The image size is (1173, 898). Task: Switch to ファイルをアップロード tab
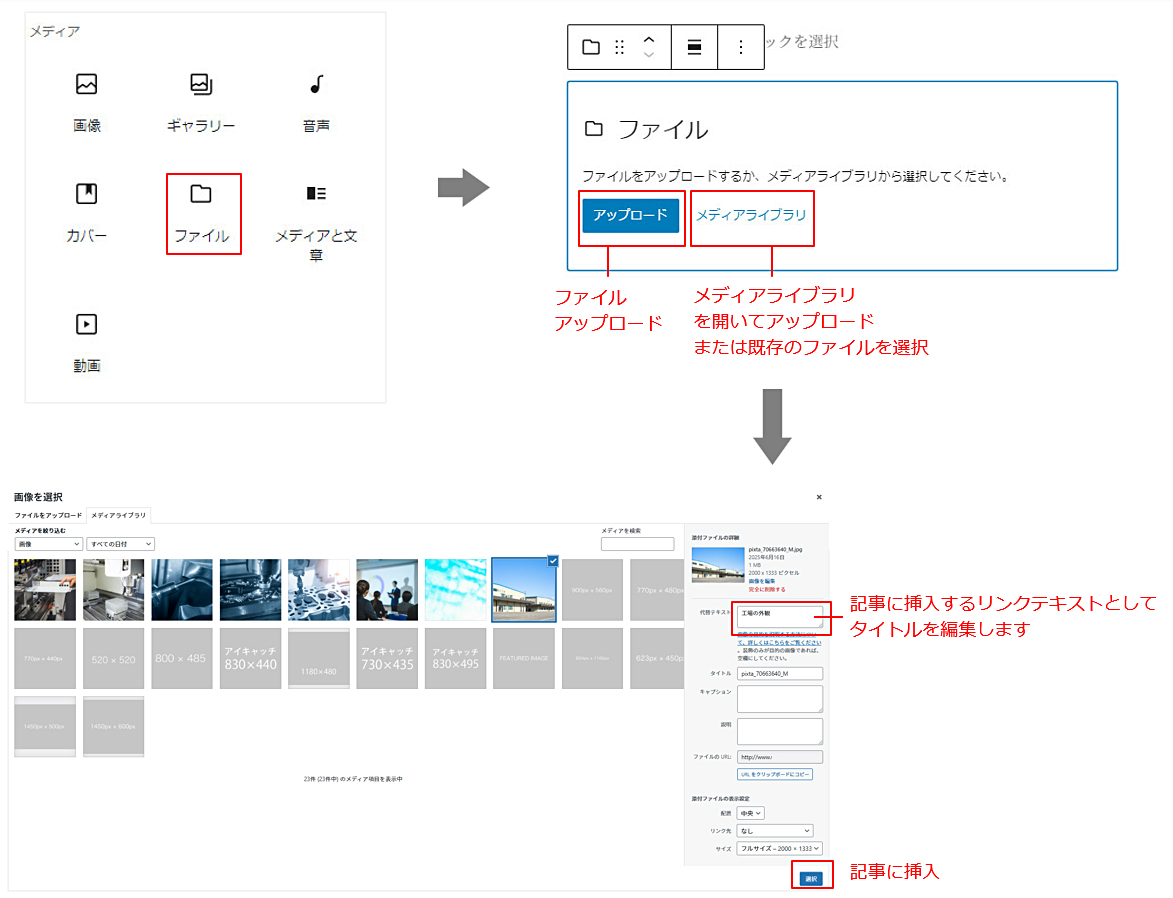click(48, 516)
